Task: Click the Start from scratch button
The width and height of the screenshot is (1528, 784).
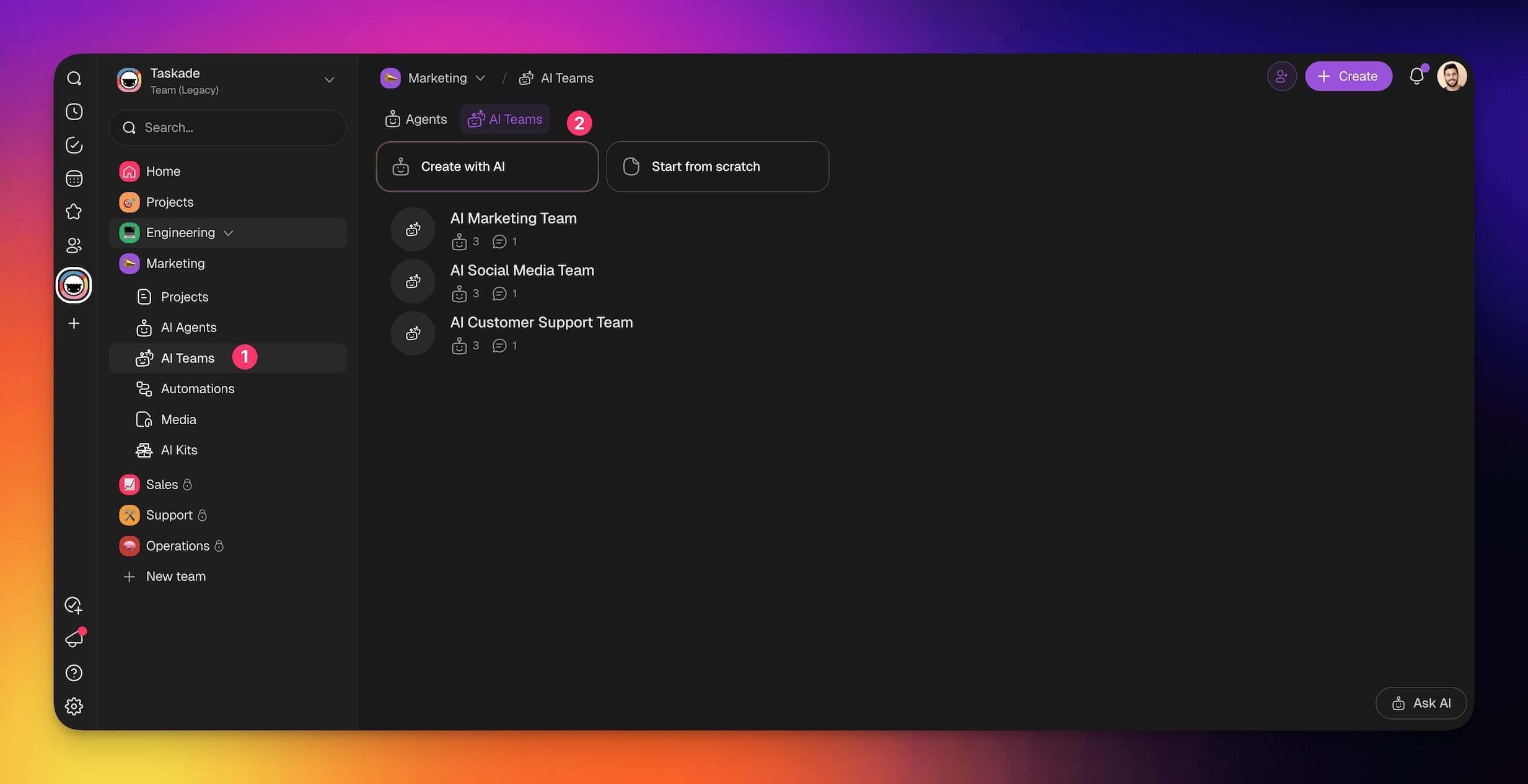Action: [x=717, y=167]
